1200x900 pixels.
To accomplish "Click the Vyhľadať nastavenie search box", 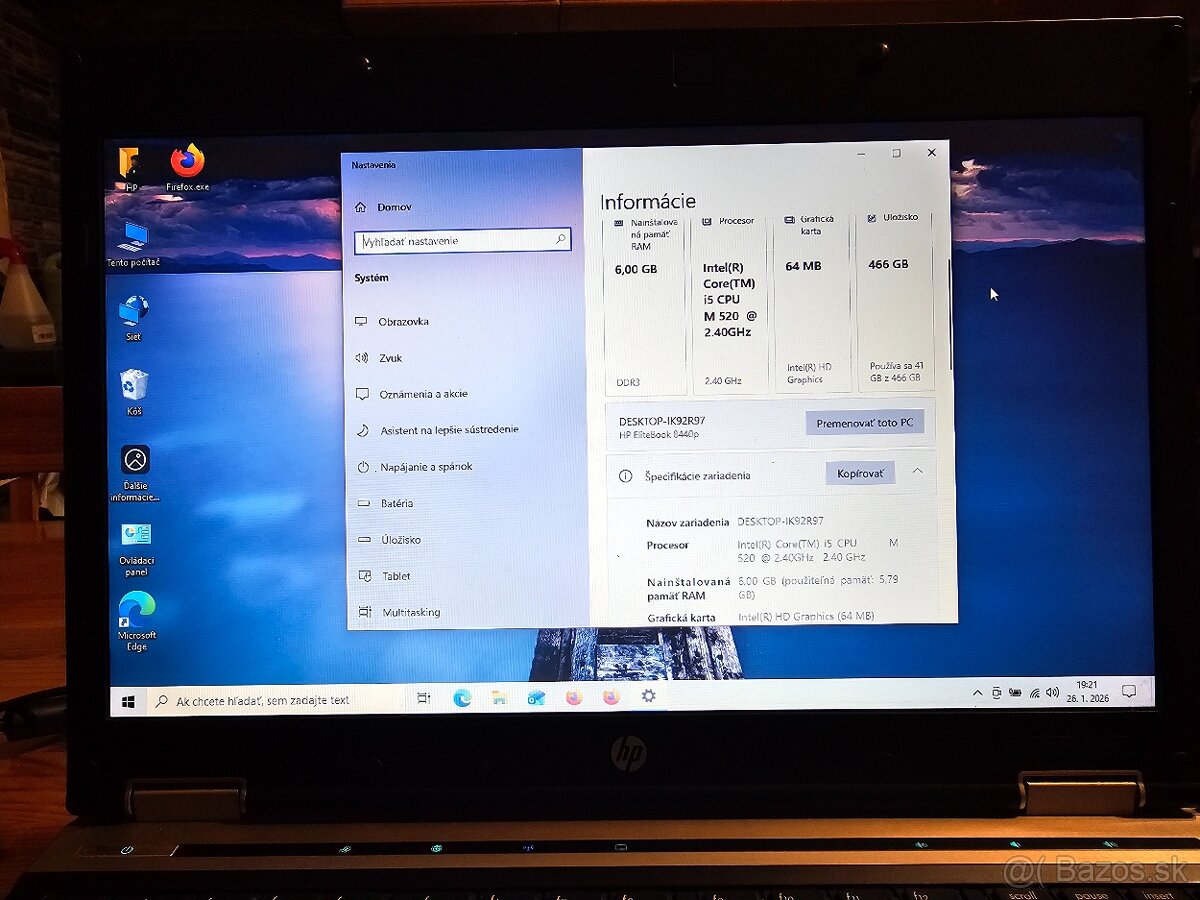I will coord(462,240).
